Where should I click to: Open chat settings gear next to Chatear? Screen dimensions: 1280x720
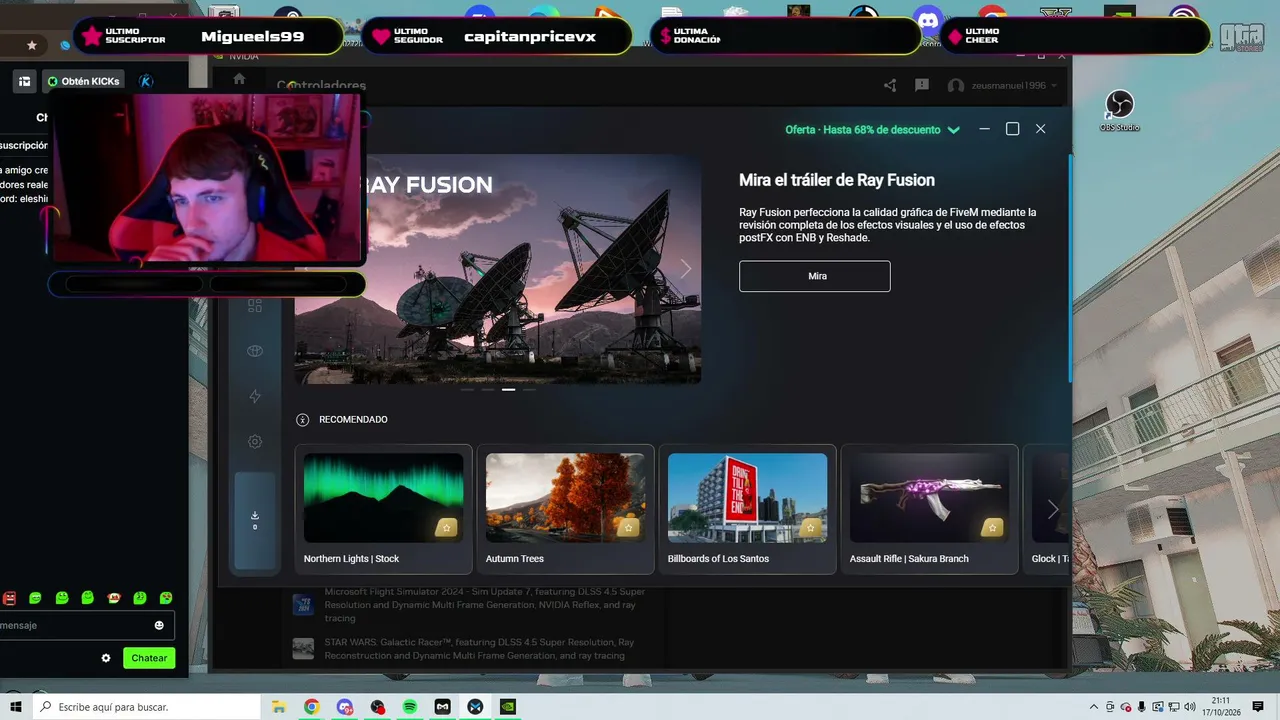click(x=106, y=658)
